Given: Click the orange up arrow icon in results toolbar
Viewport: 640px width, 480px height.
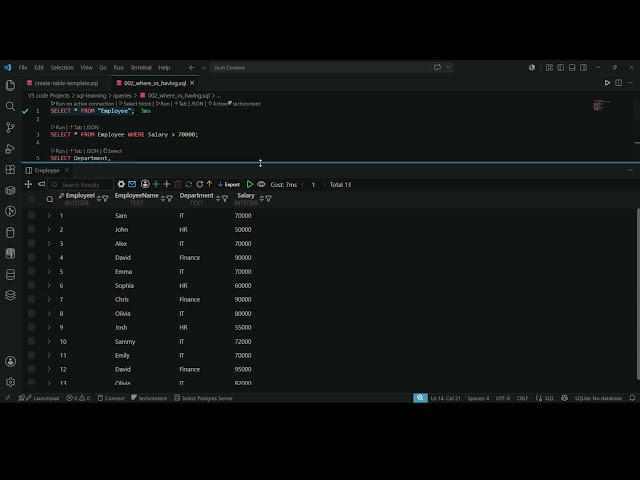Looking at the screenshot, I should click(209, 184).
